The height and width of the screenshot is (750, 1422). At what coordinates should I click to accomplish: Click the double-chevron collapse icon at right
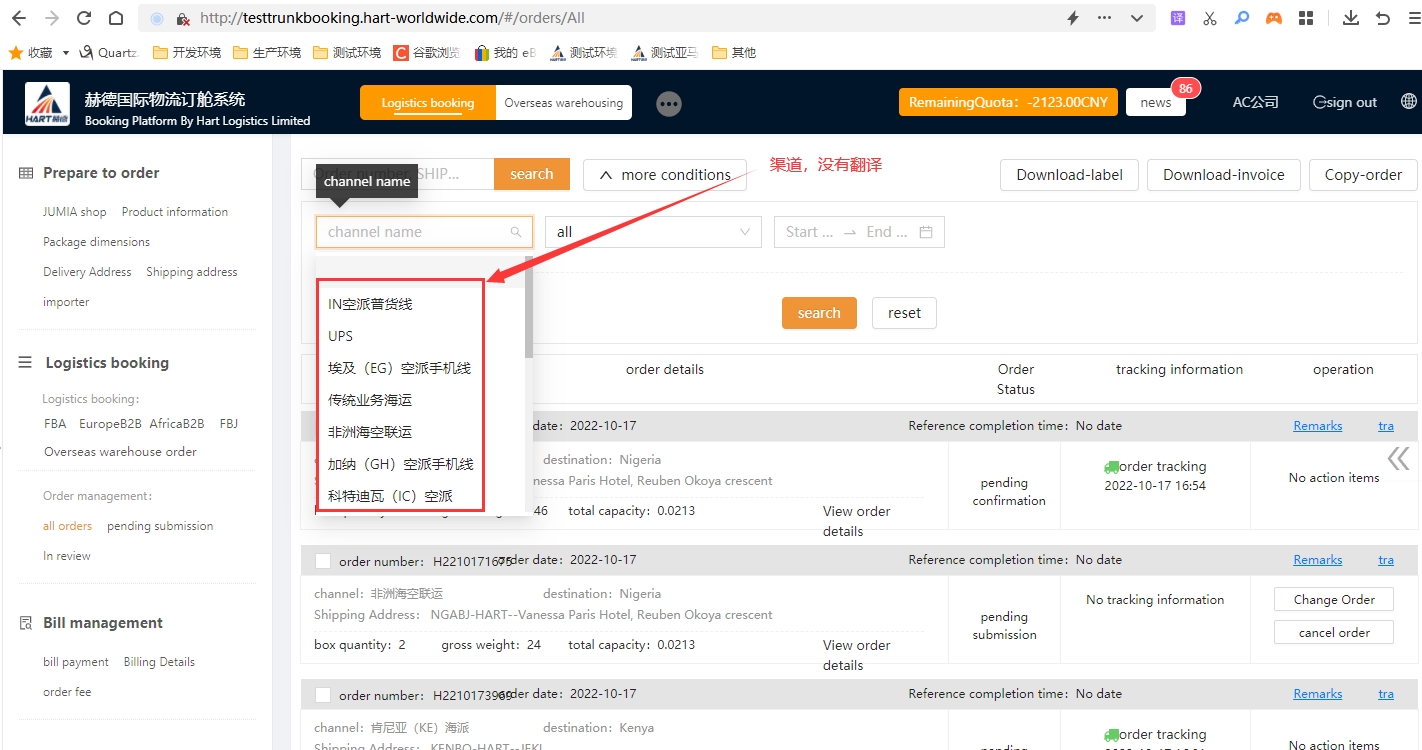1397,458
